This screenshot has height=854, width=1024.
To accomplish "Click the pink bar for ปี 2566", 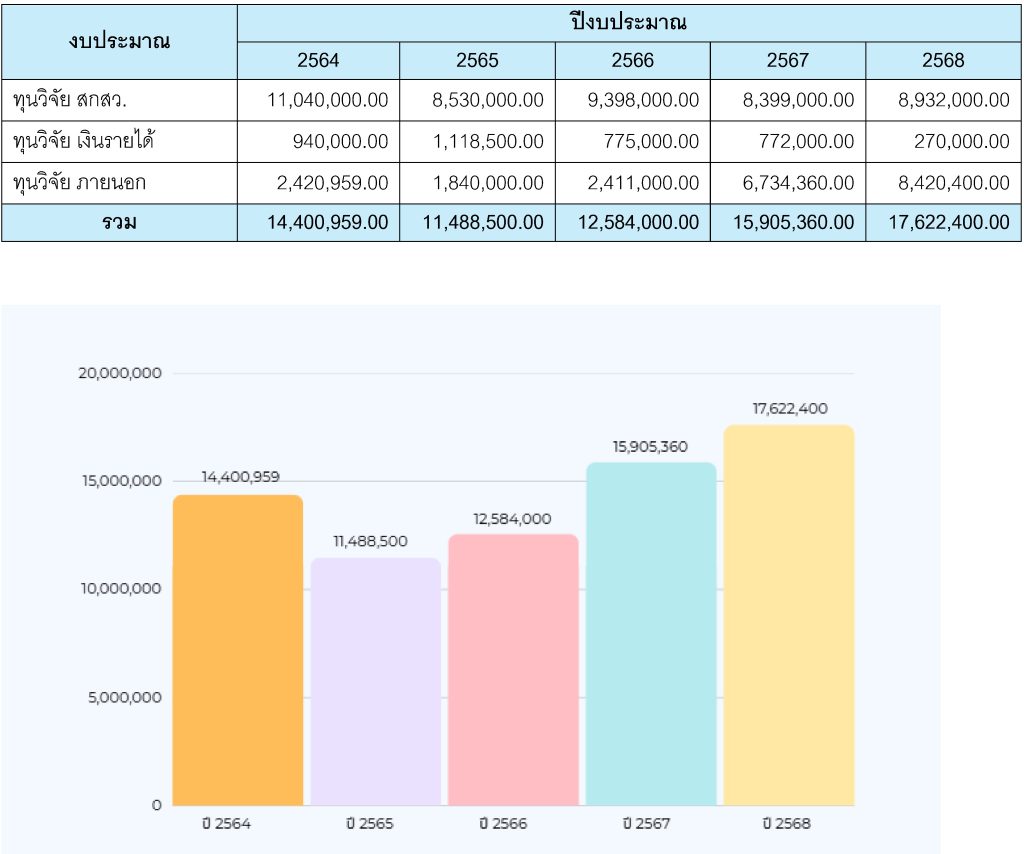I will pos(513,669).
